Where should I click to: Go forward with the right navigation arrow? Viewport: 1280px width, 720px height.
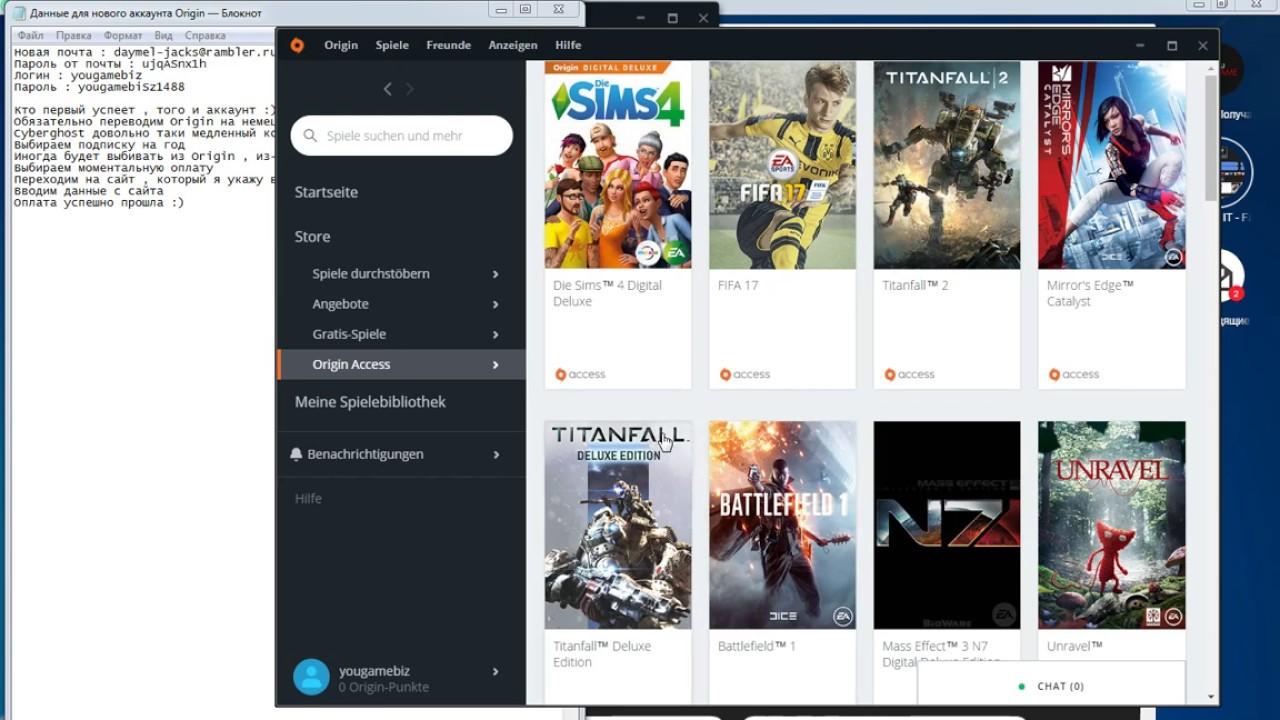point(409,89)
